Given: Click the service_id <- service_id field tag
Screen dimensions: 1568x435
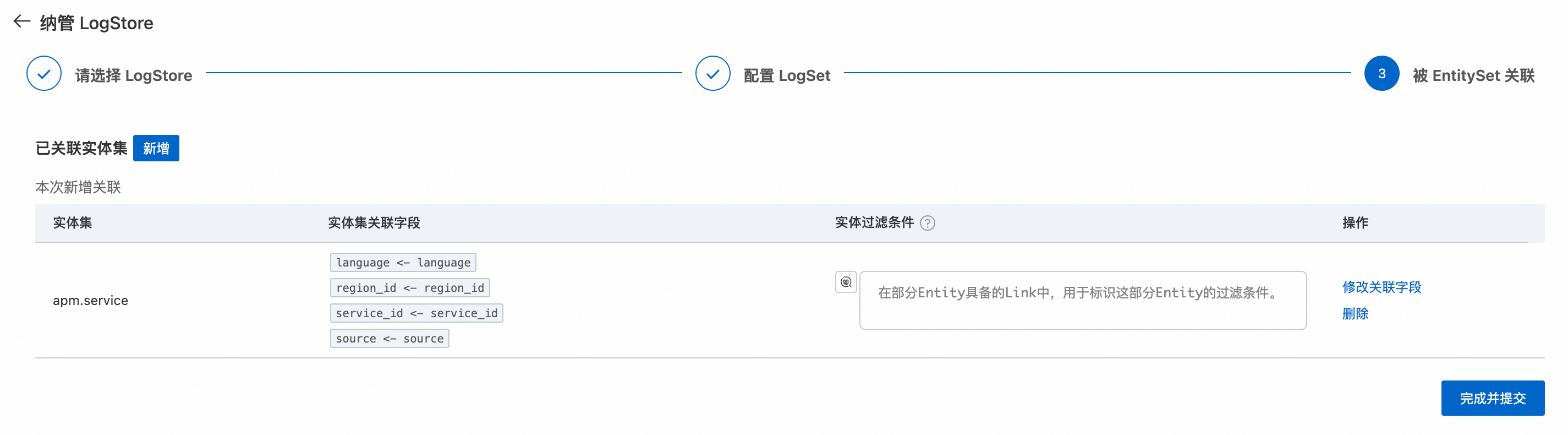Looking at the screenshot, I should click(x=416, y=313).
